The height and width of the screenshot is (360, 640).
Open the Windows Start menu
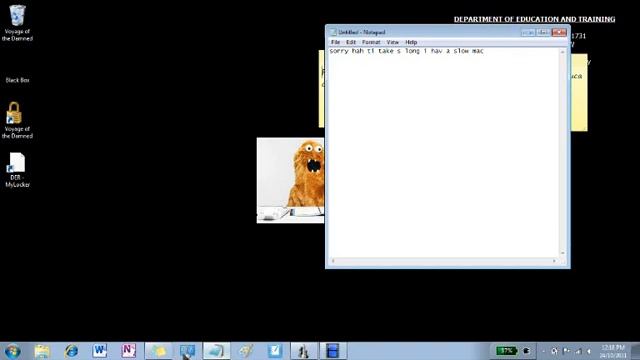(12, 351)
